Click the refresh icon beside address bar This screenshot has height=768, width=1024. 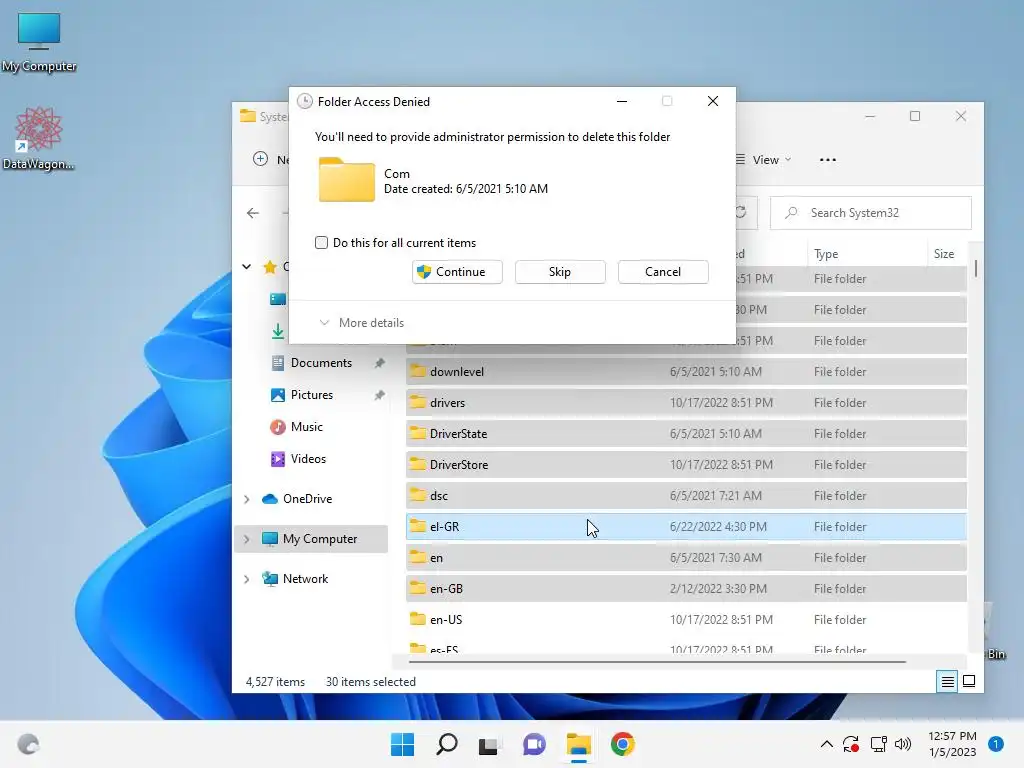tap(741, 213)
